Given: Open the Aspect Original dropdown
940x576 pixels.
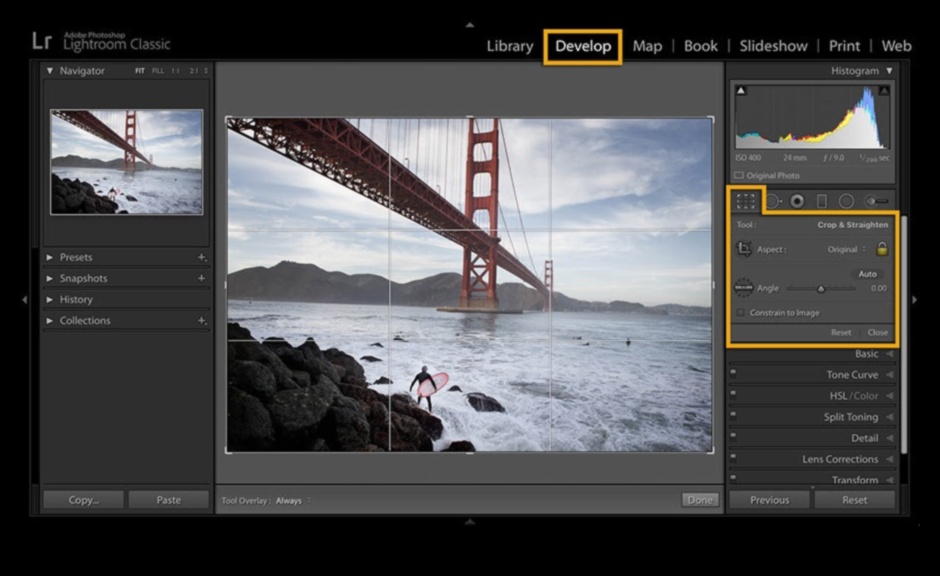Looking at the screenshot, I should (x=846, y=249).
